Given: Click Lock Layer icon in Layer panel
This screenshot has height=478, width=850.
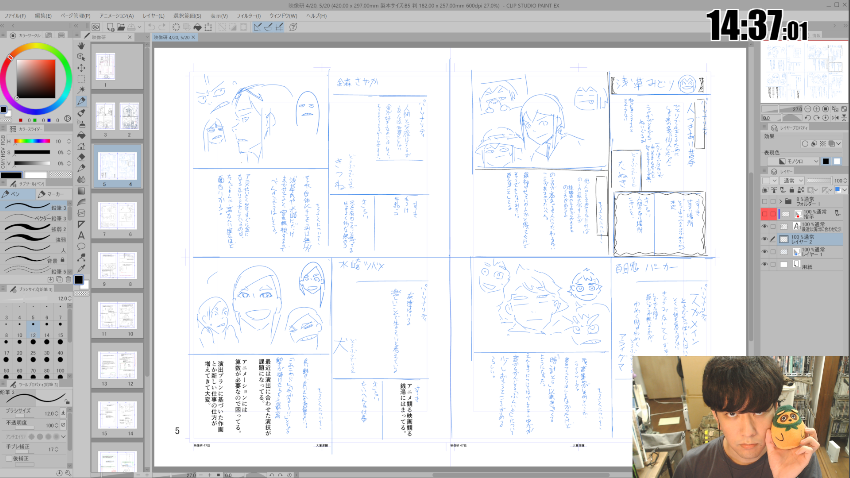Looking at the screenshot, I should [x=793, y=190].
